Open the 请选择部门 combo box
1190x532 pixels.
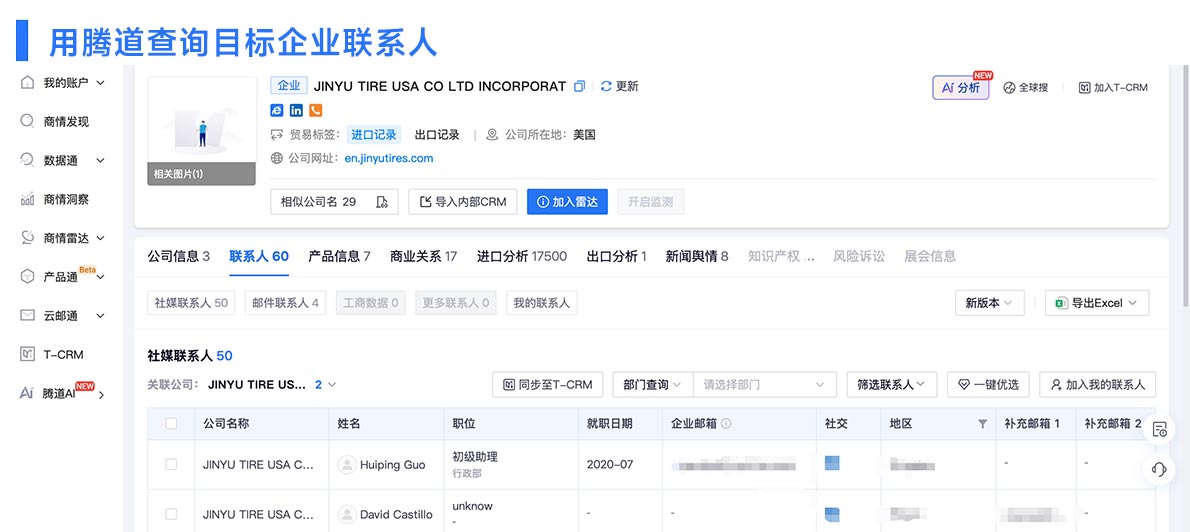[765, 385]
